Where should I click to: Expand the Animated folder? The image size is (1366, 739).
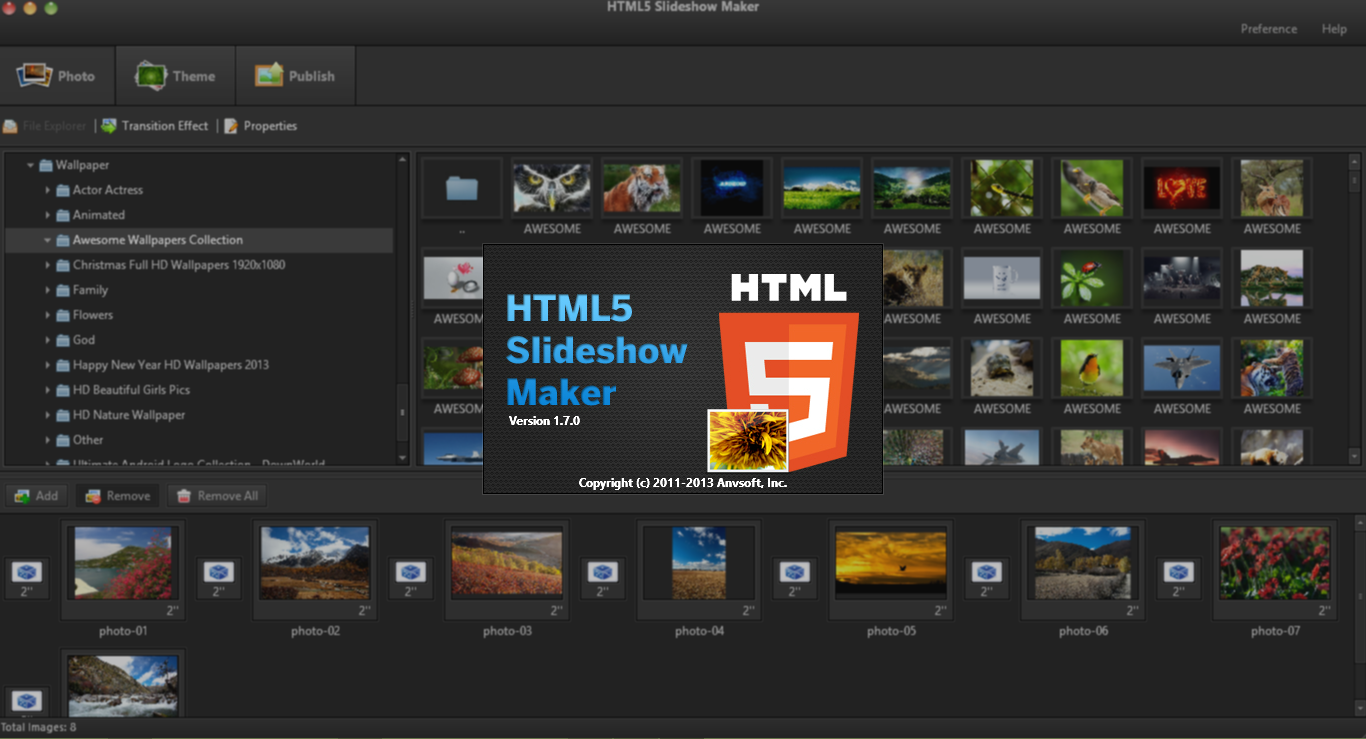pos(48,215)
